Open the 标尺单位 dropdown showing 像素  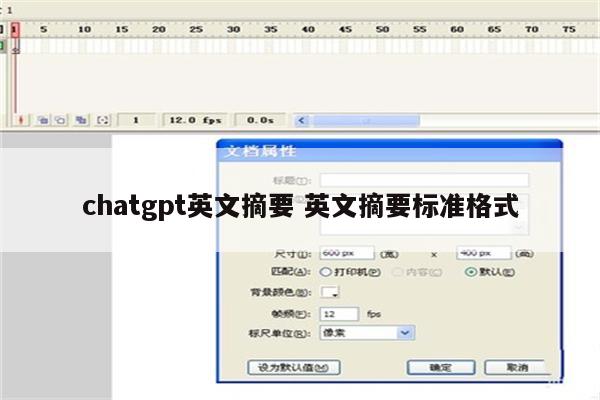tap(367, 333)
